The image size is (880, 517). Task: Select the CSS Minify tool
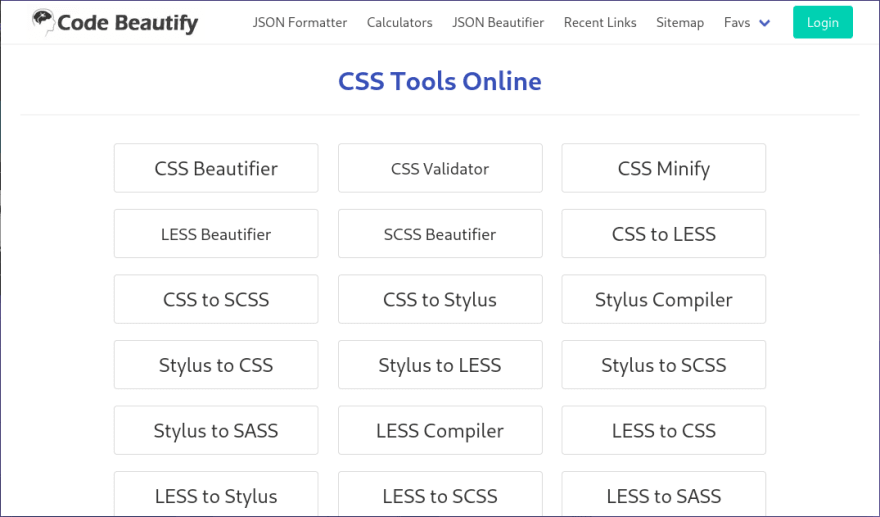coord(663,168)
